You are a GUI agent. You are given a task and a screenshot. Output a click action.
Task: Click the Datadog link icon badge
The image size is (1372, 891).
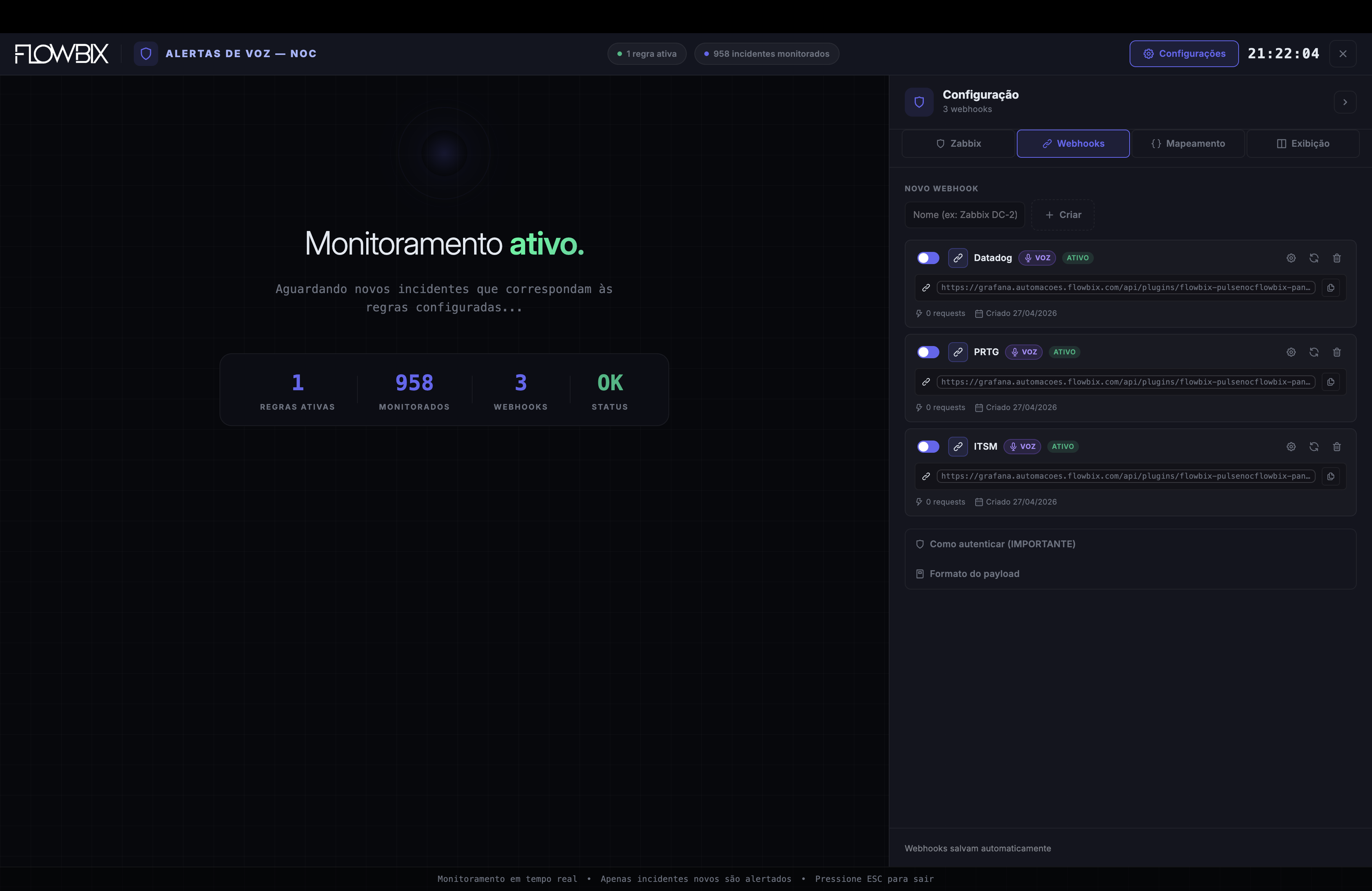click(x=957, y=258)
